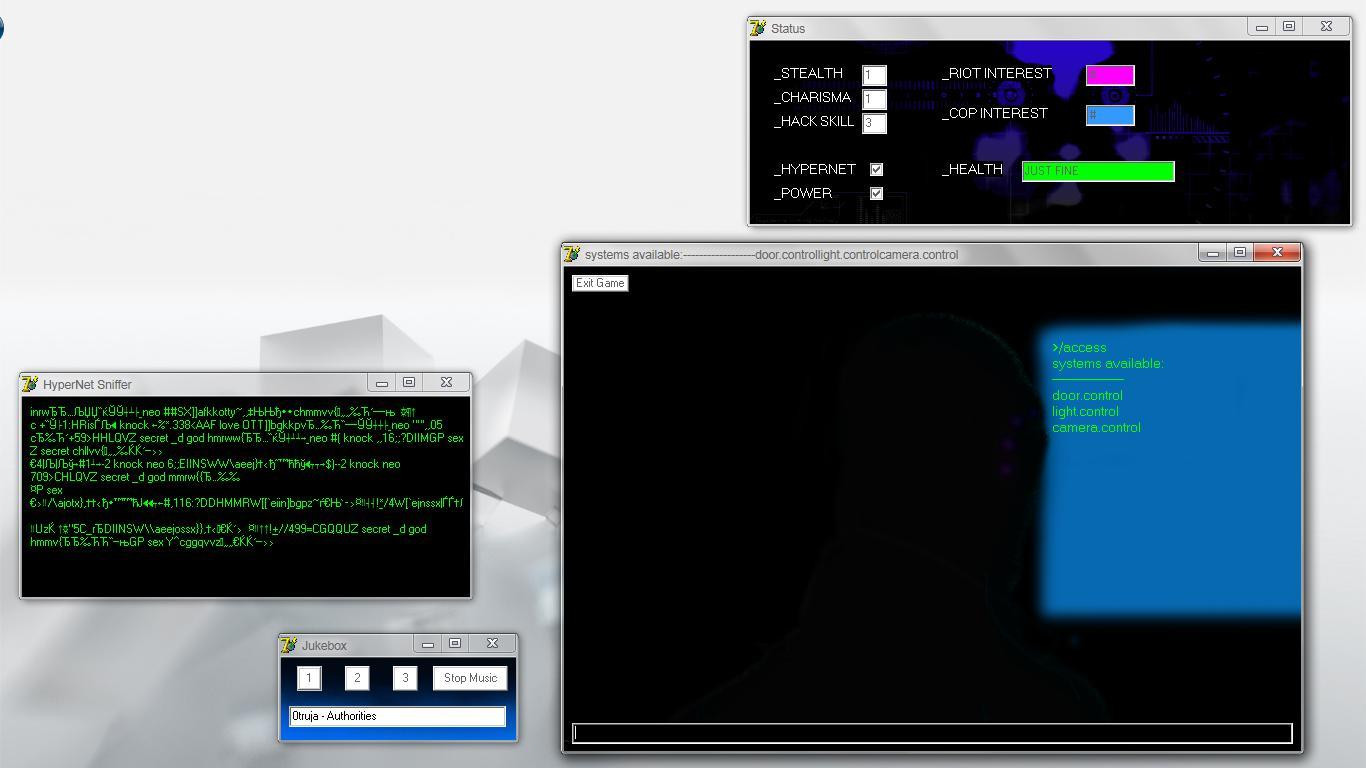Toggle the _HYPERNET checkbox
Screen dimensions: 1366x768
tap(876, 169)
